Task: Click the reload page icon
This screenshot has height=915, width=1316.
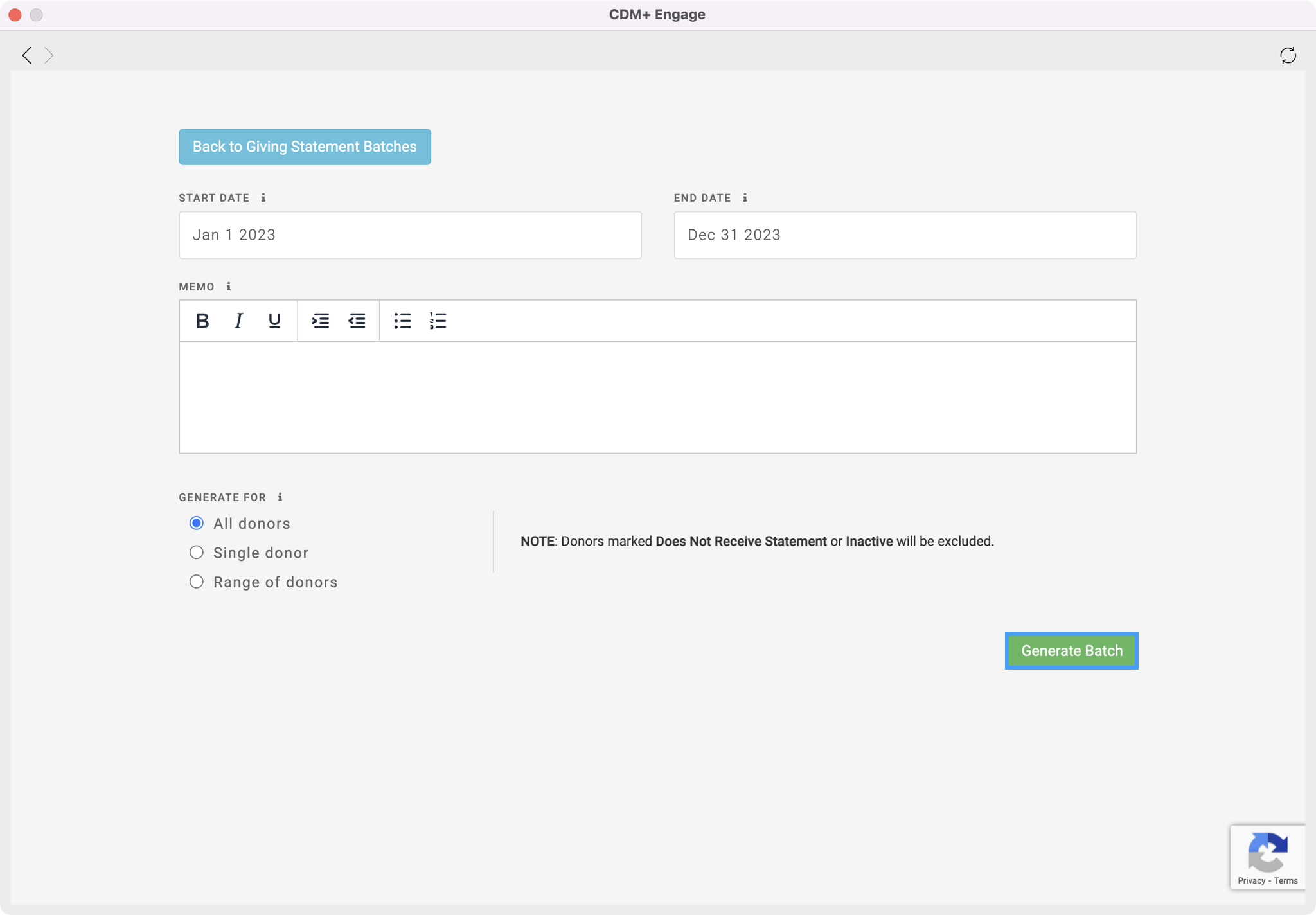Action: pyautogui.click(x=1288, y=55)
